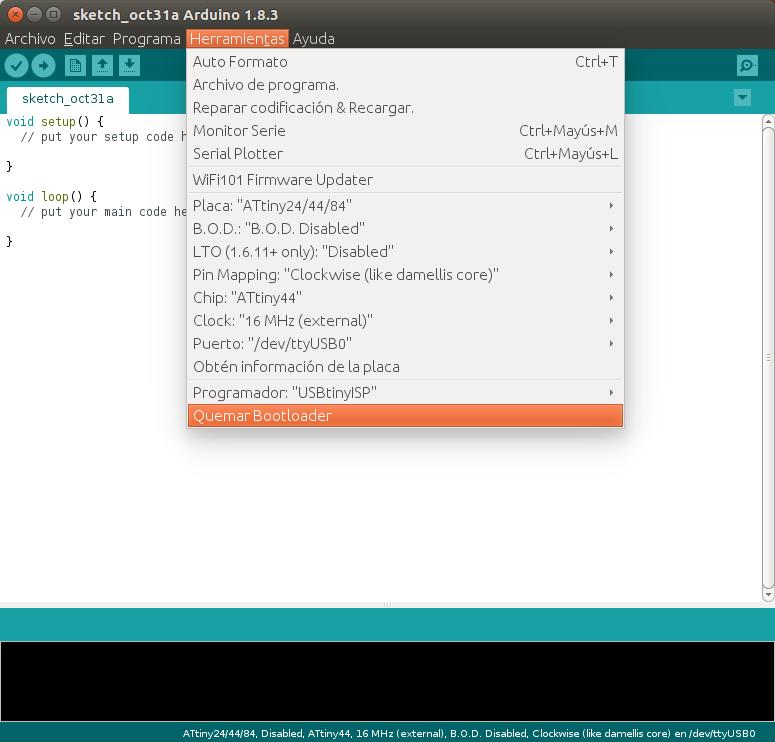Open the Ayuda menu
This screenshot has height=742, width=775.
(x=313, y=39)
